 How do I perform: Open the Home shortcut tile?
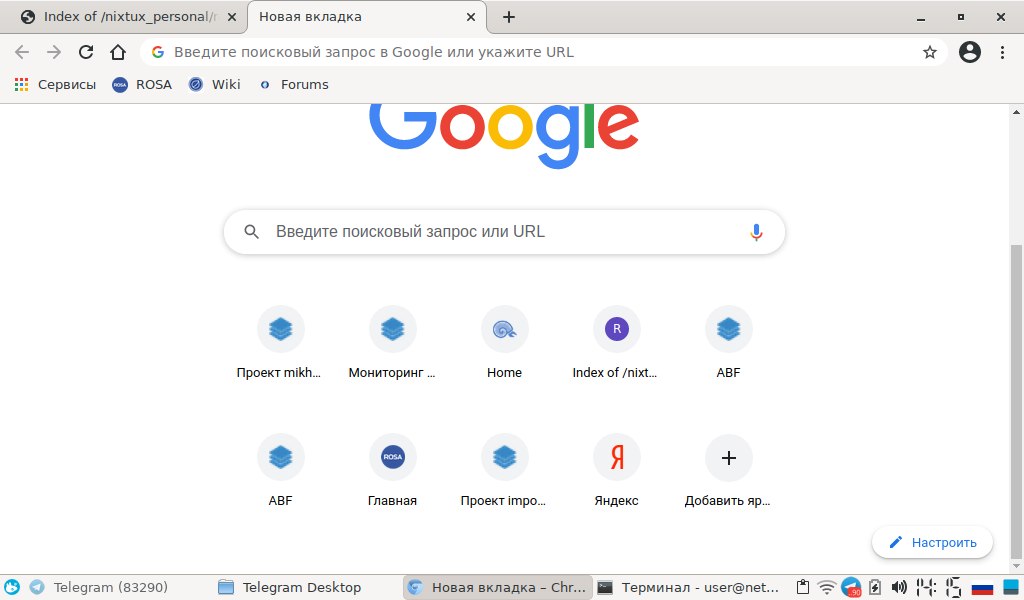(x=504, y=343)
